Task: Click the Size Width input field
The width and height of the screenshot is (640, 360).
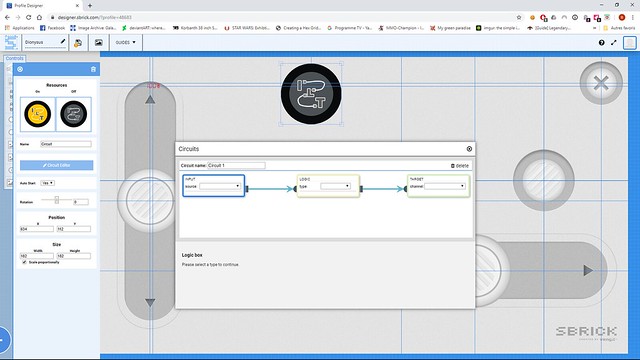Action: point(37,256)
